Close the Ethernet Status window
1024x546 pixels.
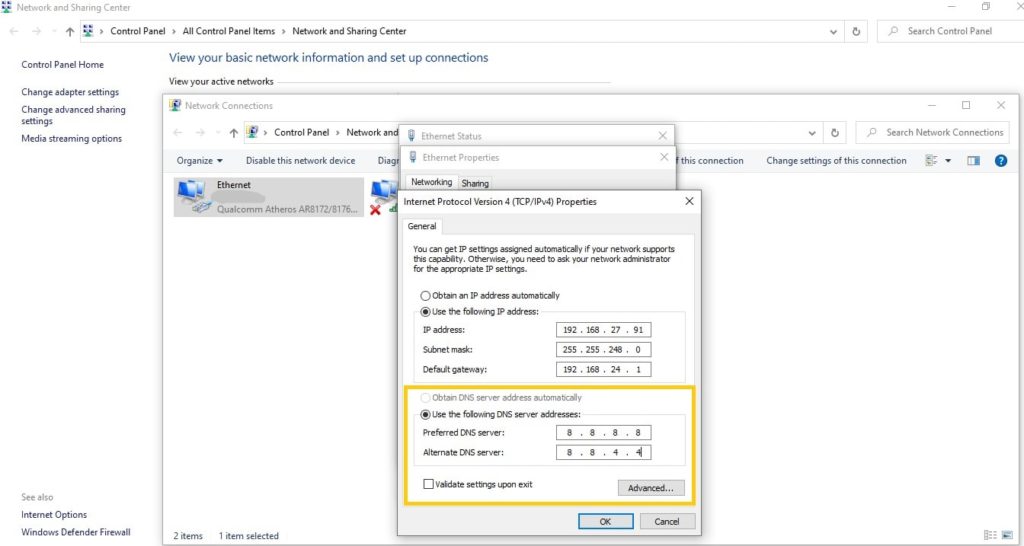point(662,136)
